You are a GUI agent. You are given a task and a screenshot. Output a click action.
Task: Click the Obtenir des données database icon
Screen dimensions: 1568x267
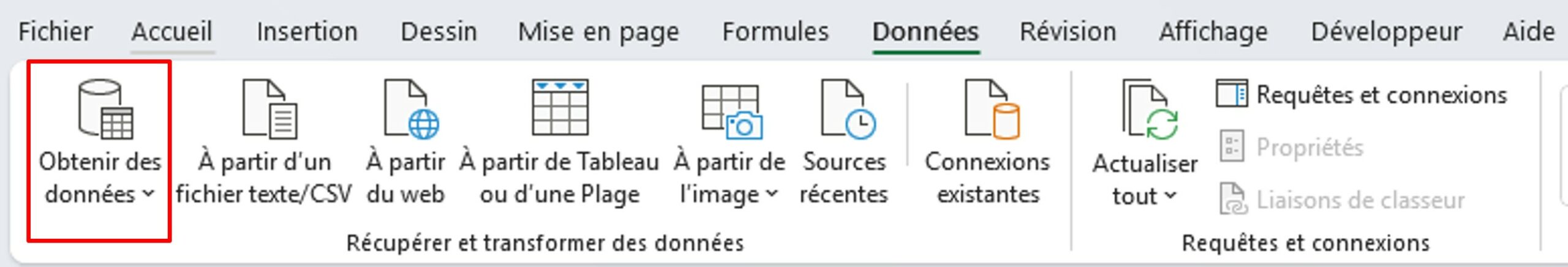point(105,110)
